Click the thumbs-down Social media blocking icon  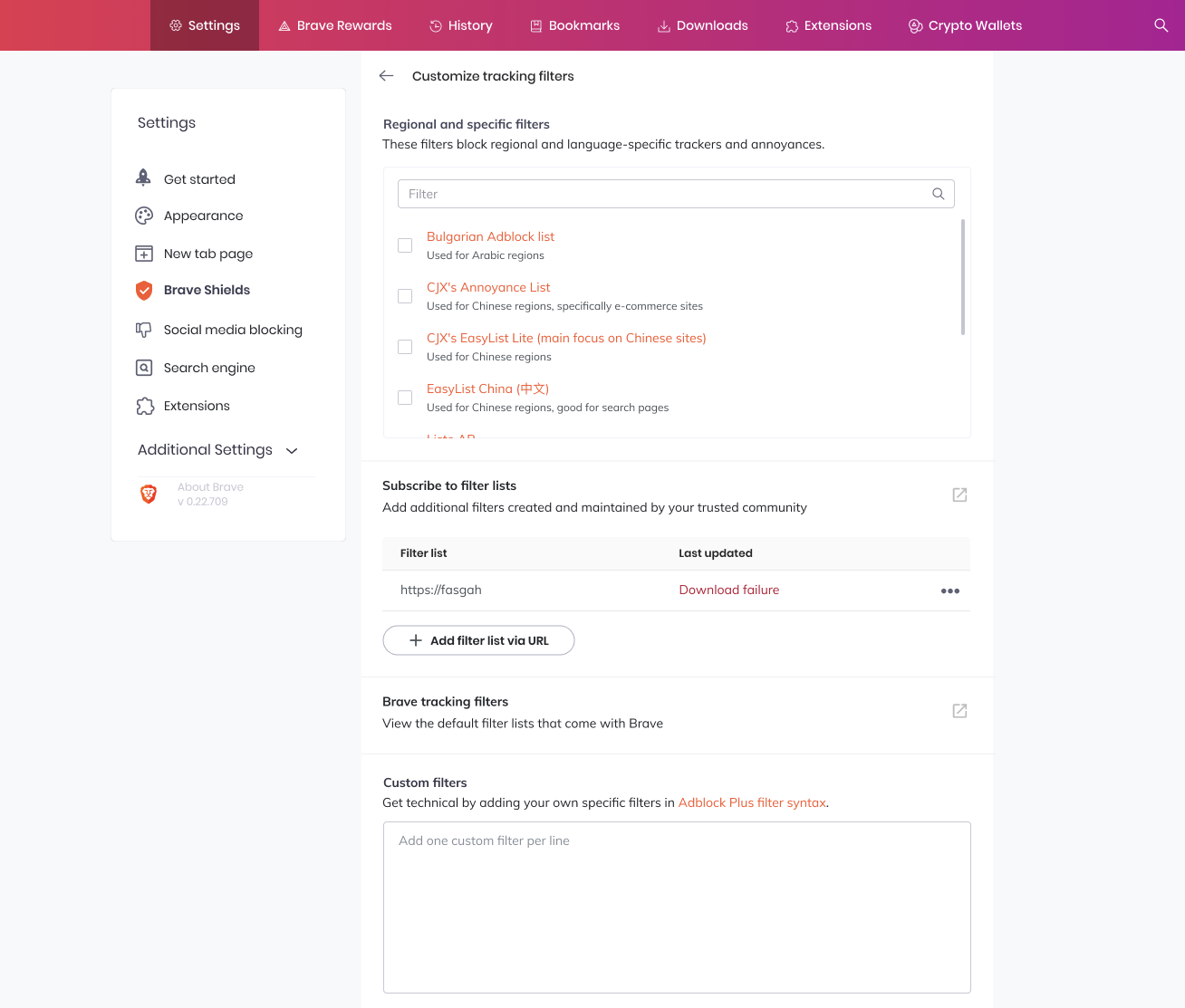tap(144, 330)
